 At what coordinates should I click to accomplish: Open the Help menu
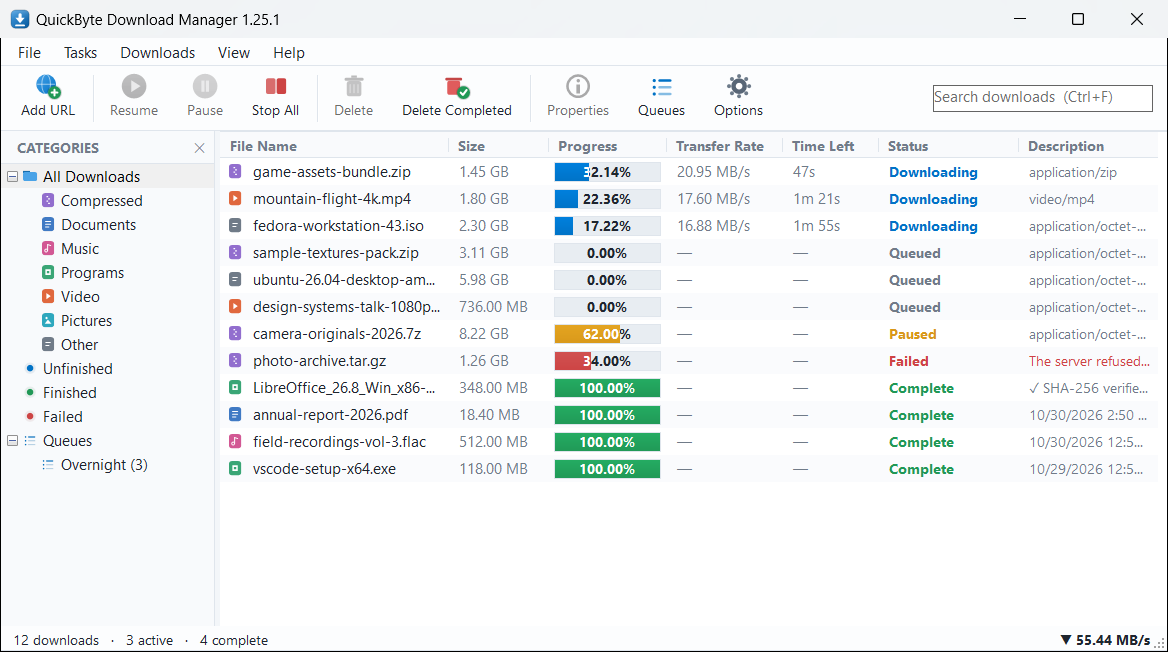click(289, 53)
